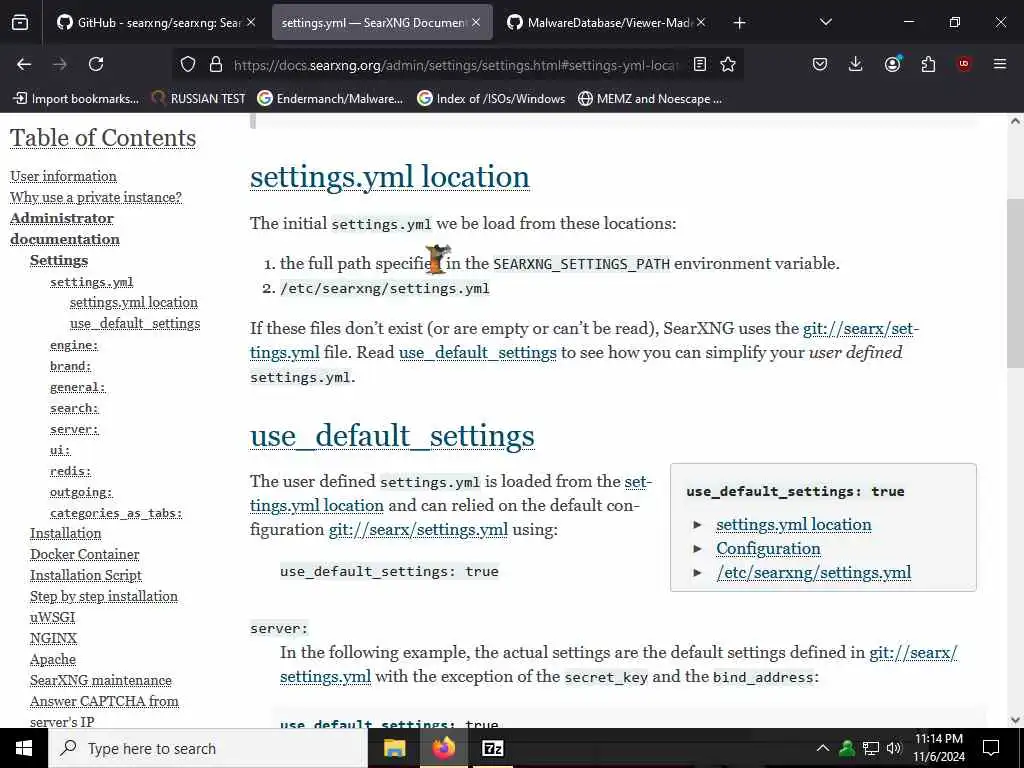
Task: Open Import bookmarks item
Action: coord(76,99)
